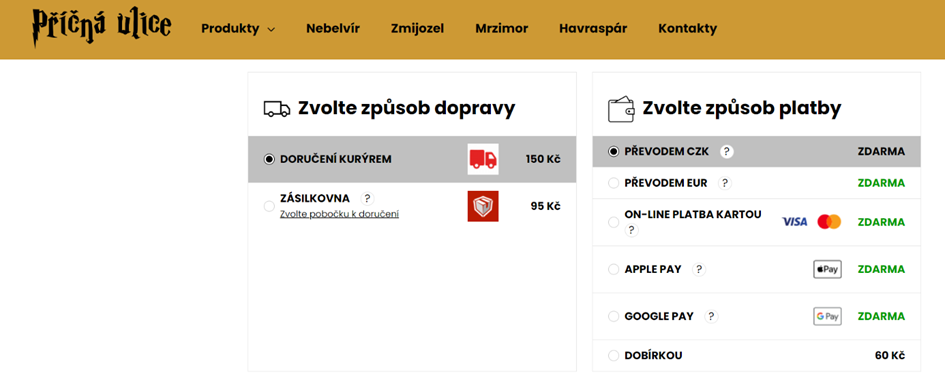Click Zvolte způsob dopravy heading

click(x=407, y=109)
